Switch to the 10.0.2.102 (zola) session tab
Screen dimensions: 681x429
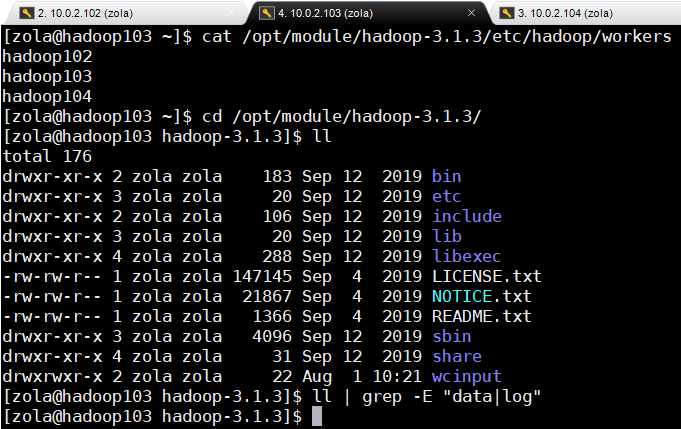click(125, 13)
